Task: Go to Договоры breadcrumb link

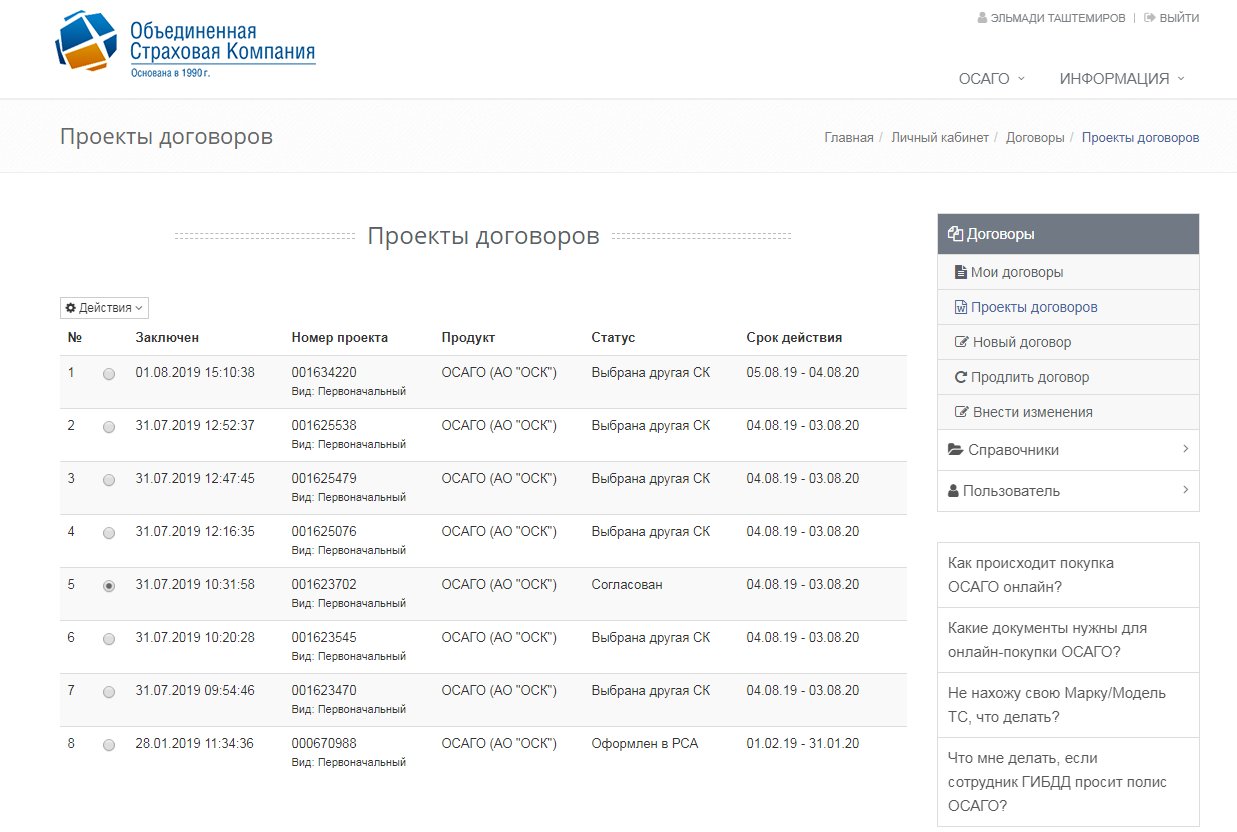Action: click(1035, 138)
